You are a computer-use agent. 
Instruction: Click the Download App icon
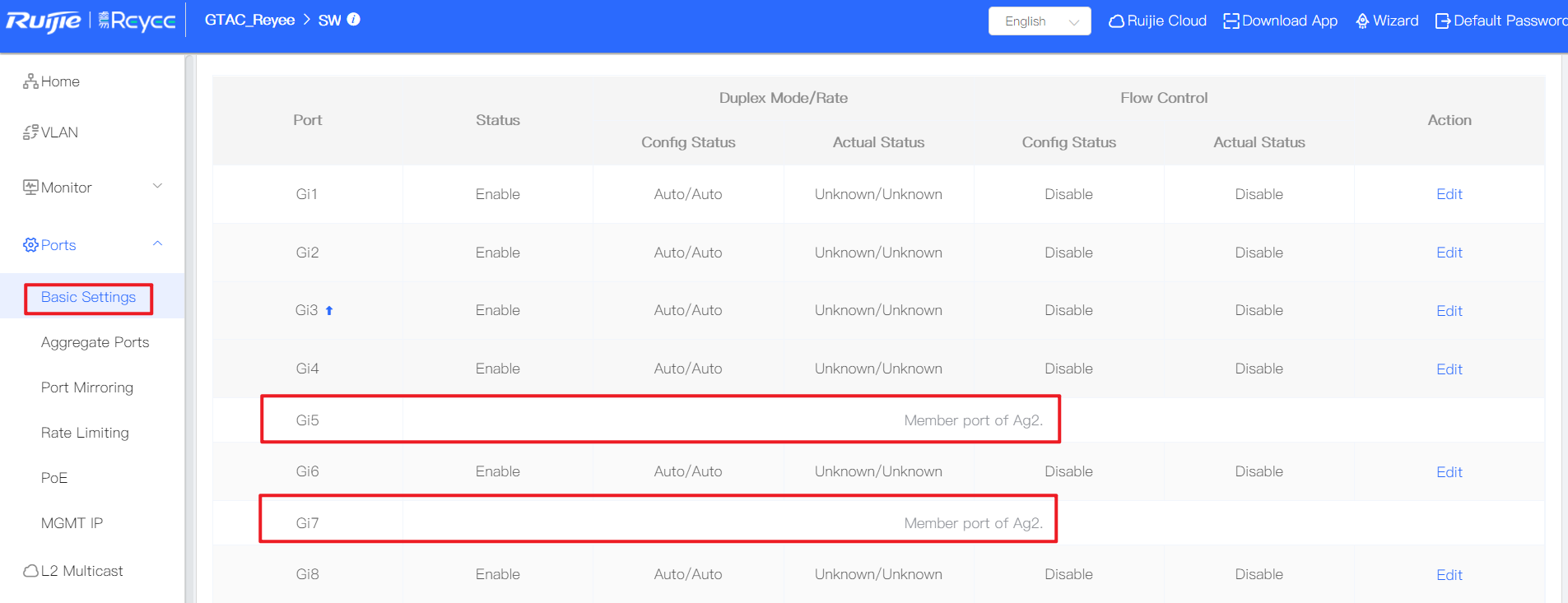point(1231,21)
